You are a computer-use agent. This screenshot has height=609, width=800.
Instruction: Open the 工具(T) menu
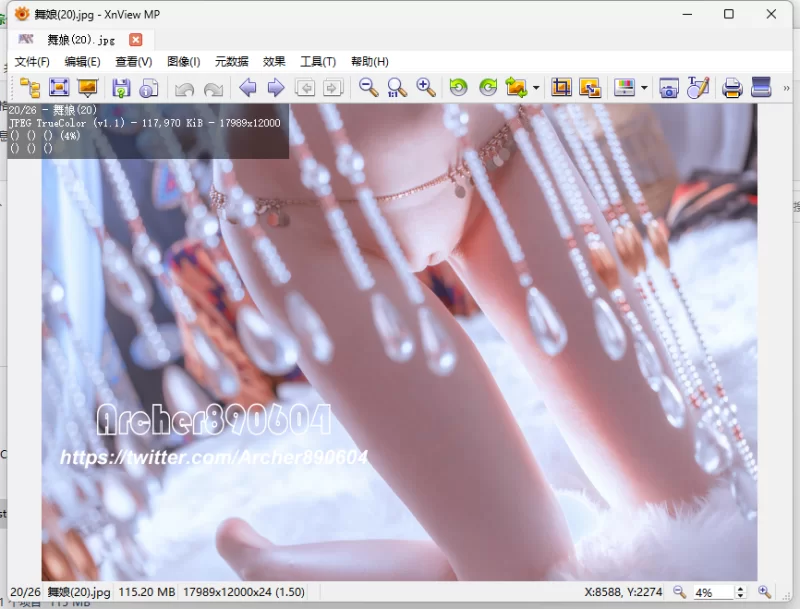pos(318,62)
